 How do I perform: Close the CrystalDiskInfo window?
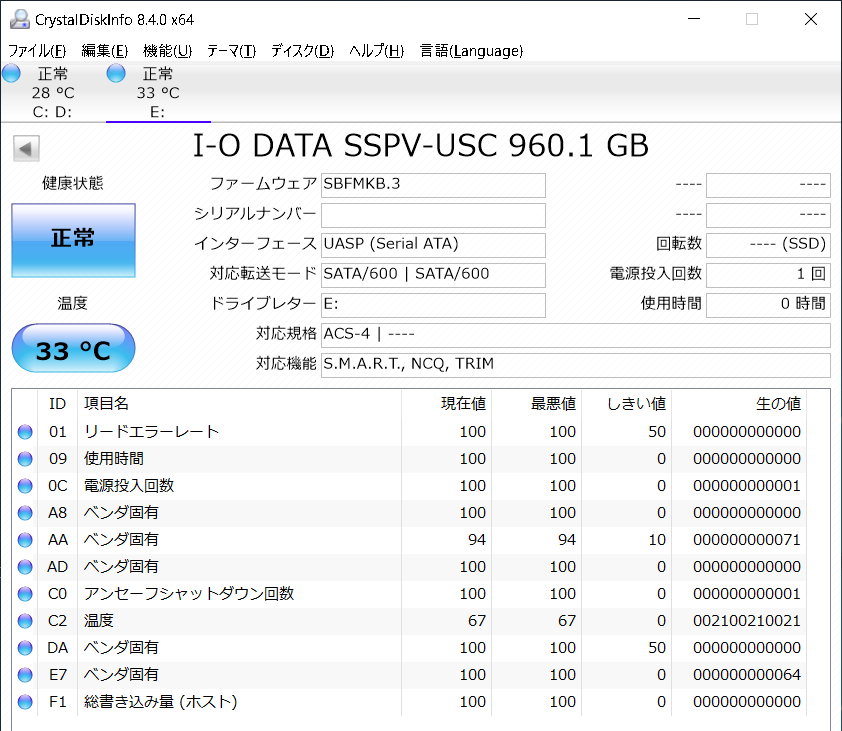click(811, 19)
